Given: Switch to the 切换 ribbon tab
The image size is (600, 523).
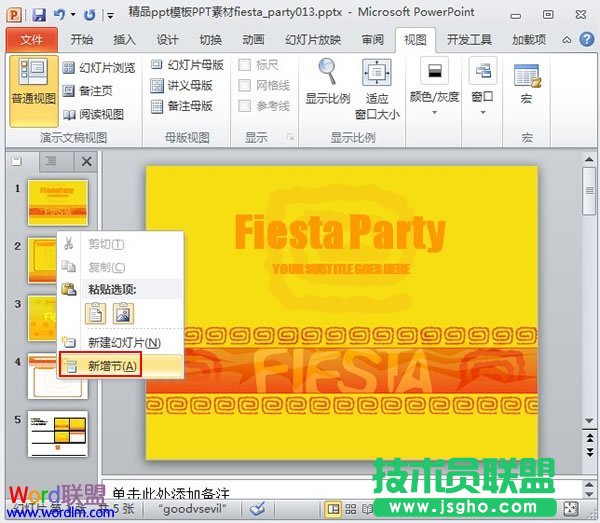Looking at the screenshot, I should pyautogui.click(x=210, y=40).
